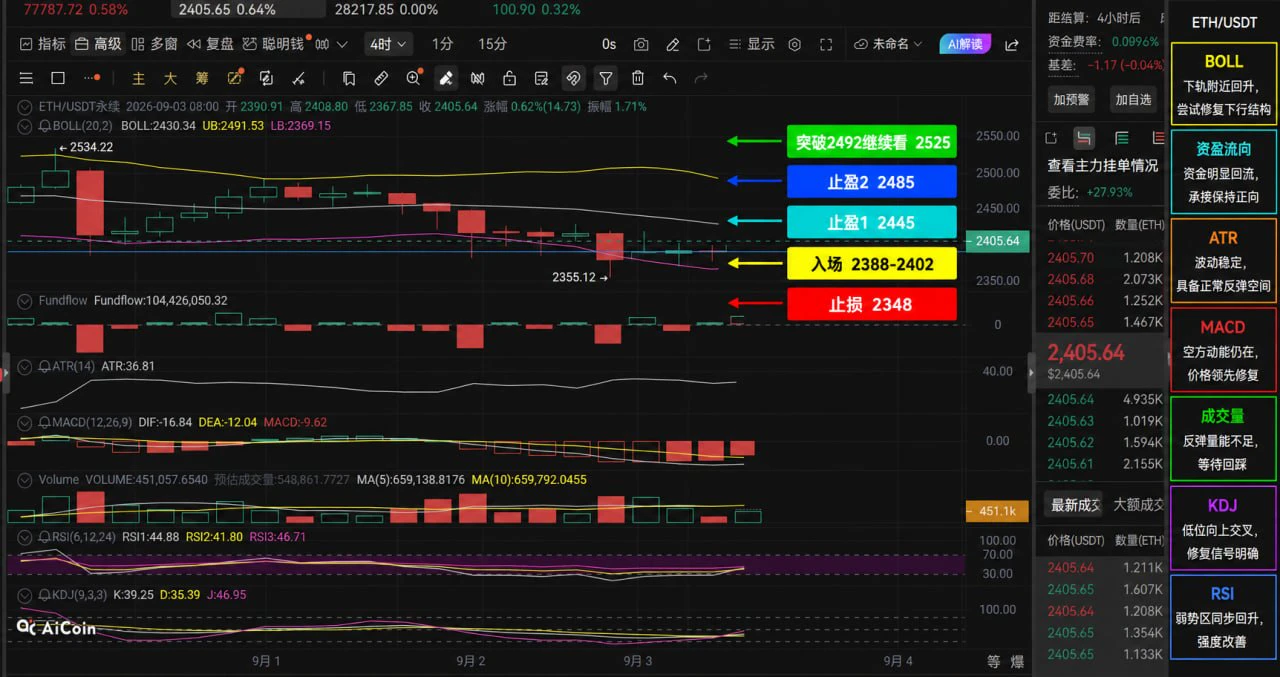Collapse the Volume indicator panel
This screenshot has width=1280, height=677.
pos(26,479)
